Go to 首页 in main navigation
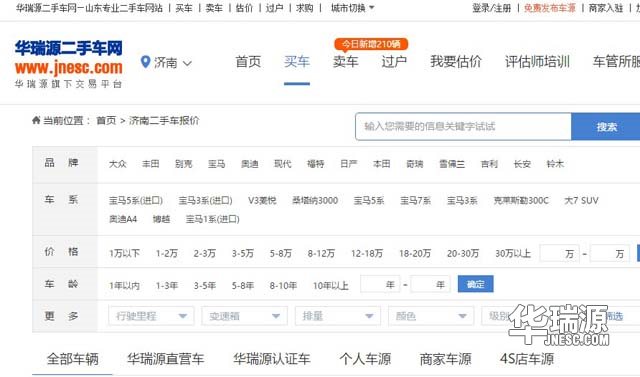Image resolution: width=640 pixels, height=377 pixels. coord(248,62)
